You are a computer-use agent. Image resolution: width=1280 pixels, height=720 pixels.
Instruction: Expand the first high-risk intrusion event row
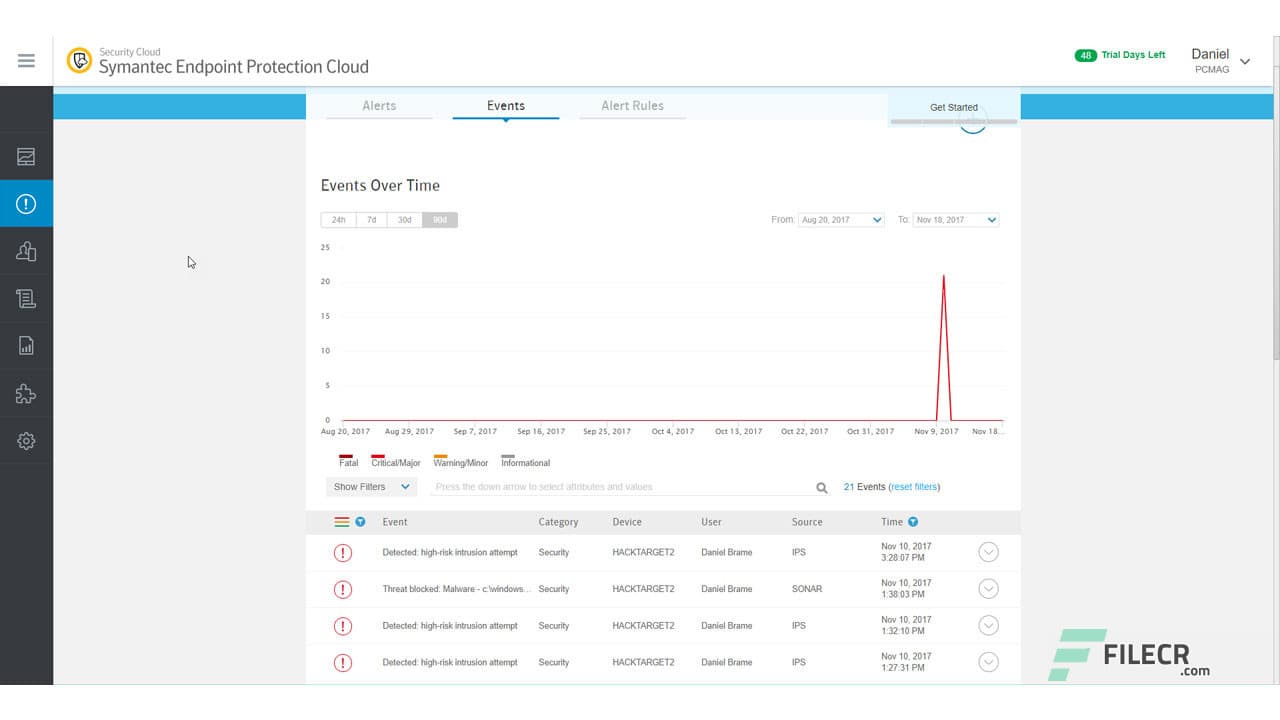click(x=988, y=551)
